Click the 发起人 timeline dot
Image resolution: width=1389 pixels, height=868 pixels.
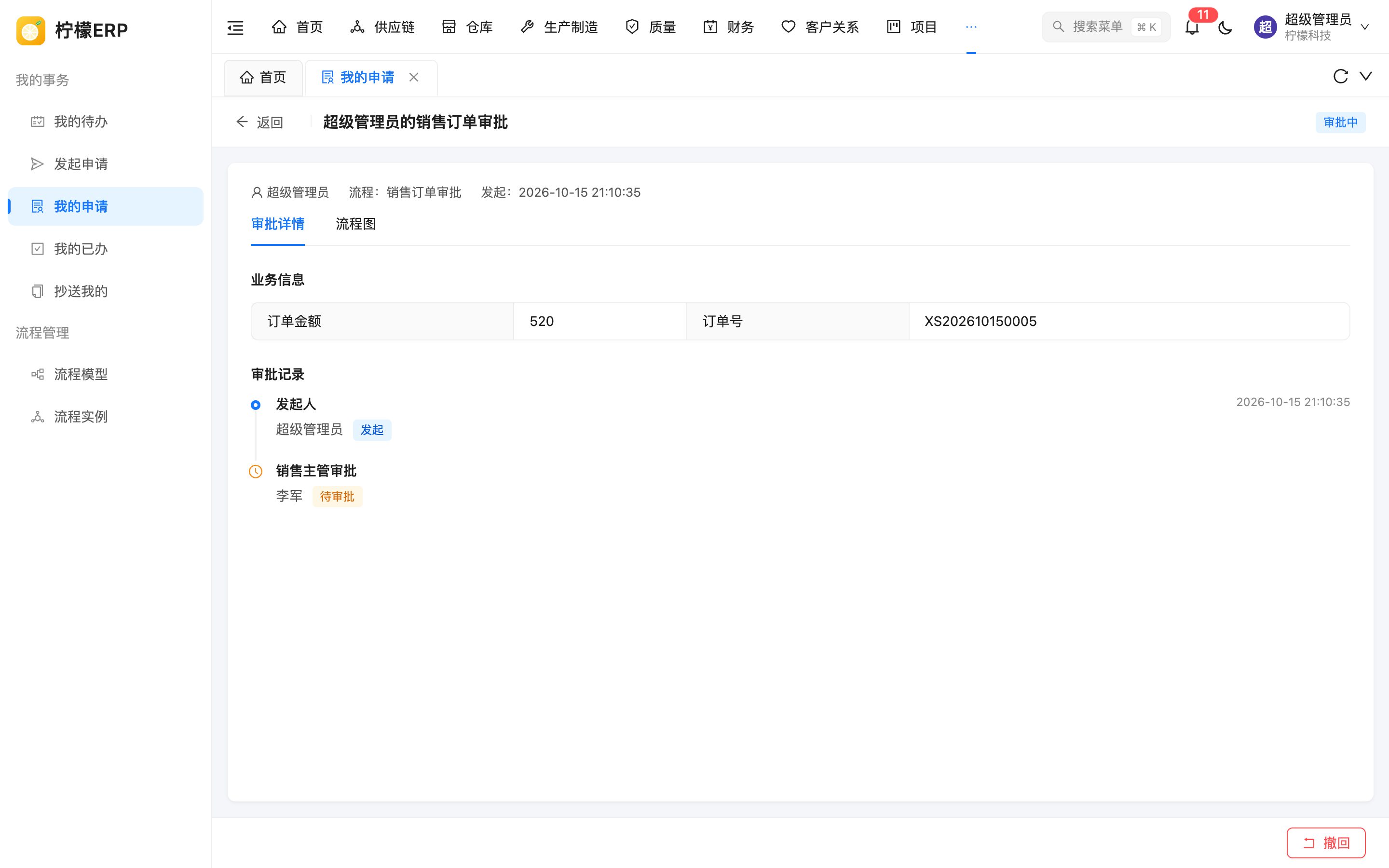click(x=256, y=405)
